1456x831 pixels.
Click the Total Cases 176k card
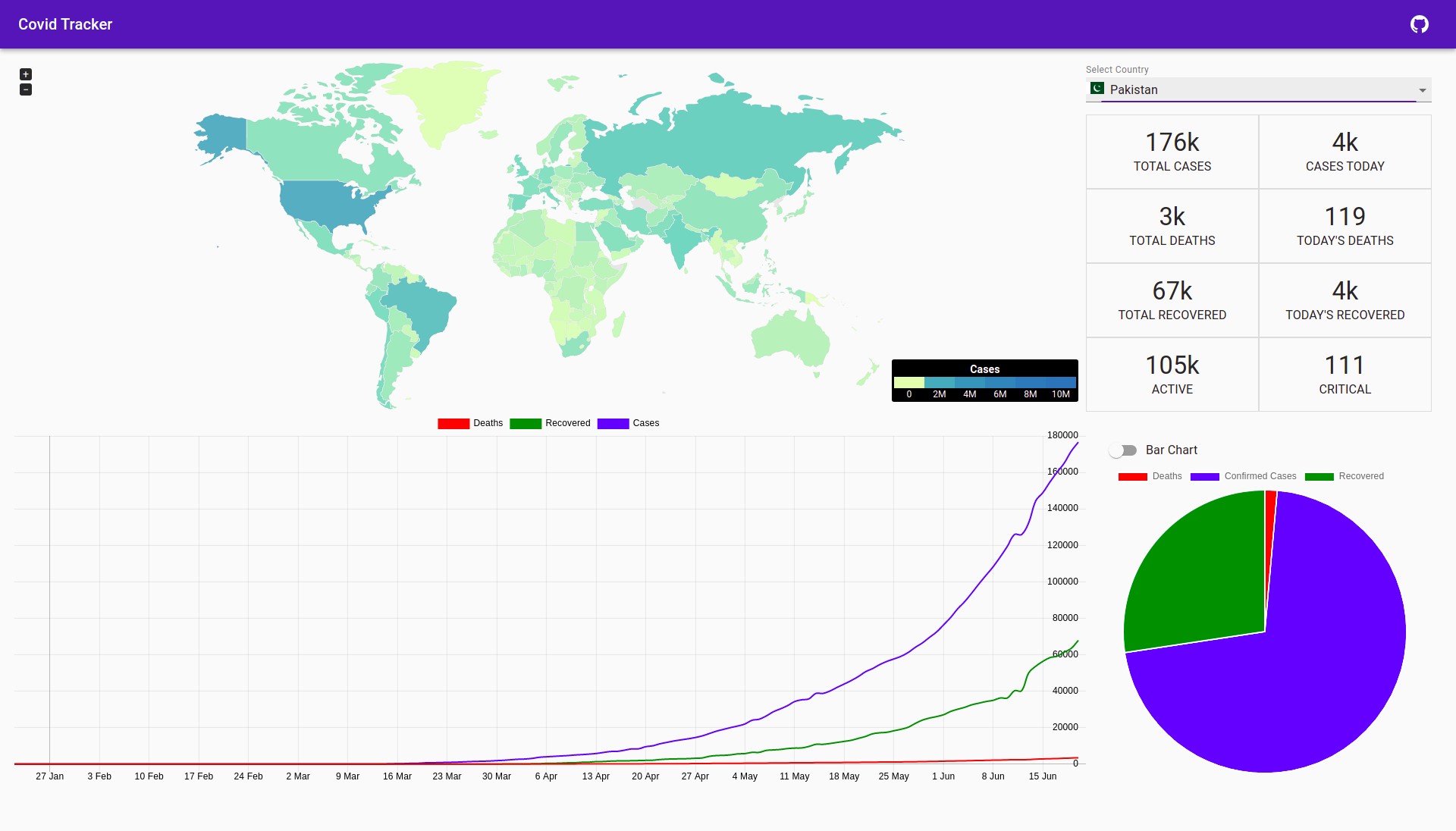(1172, 152)
